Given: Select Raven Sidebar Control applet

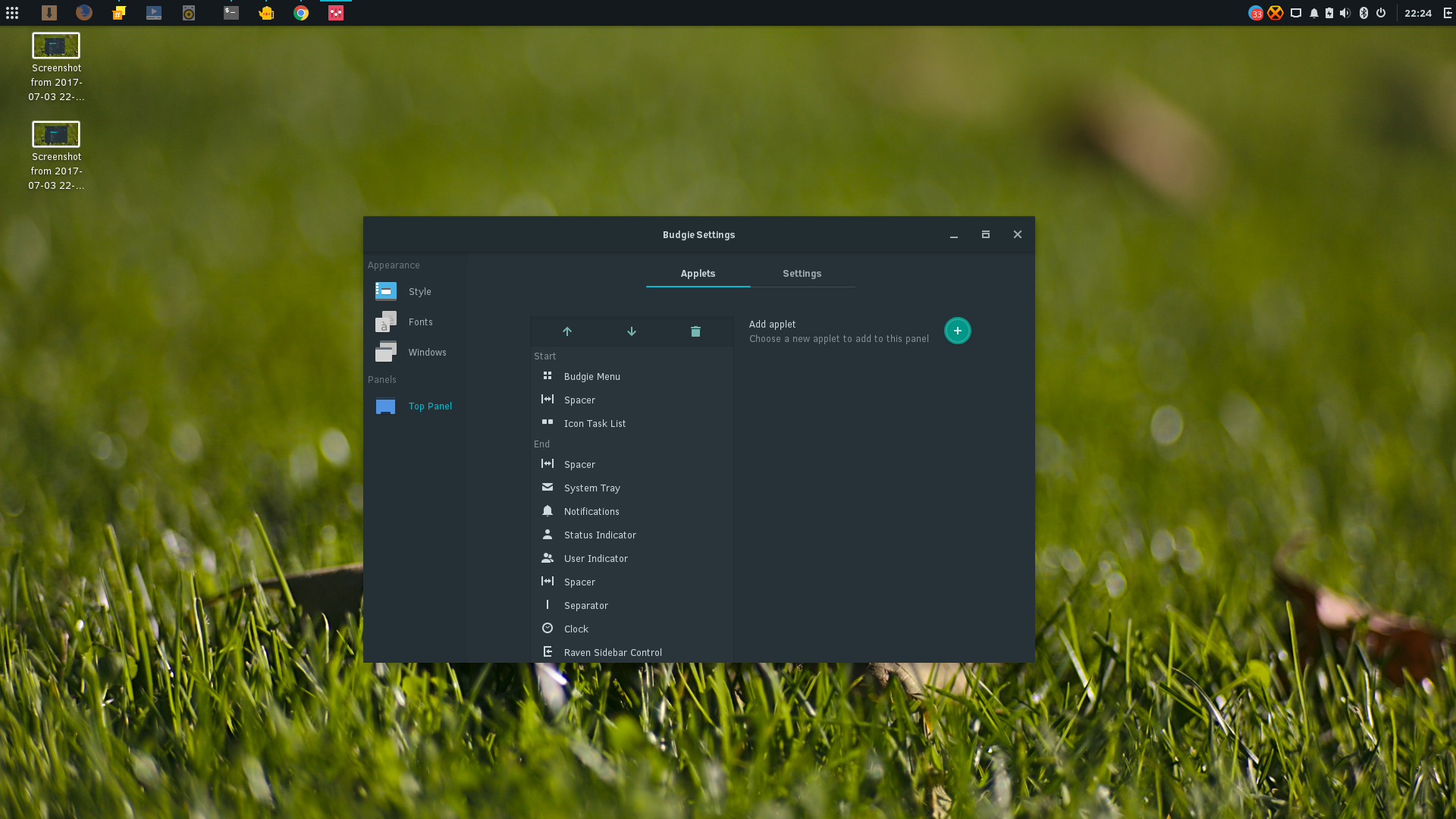Looking at the screenshot, I should click(x=632, y=653).
